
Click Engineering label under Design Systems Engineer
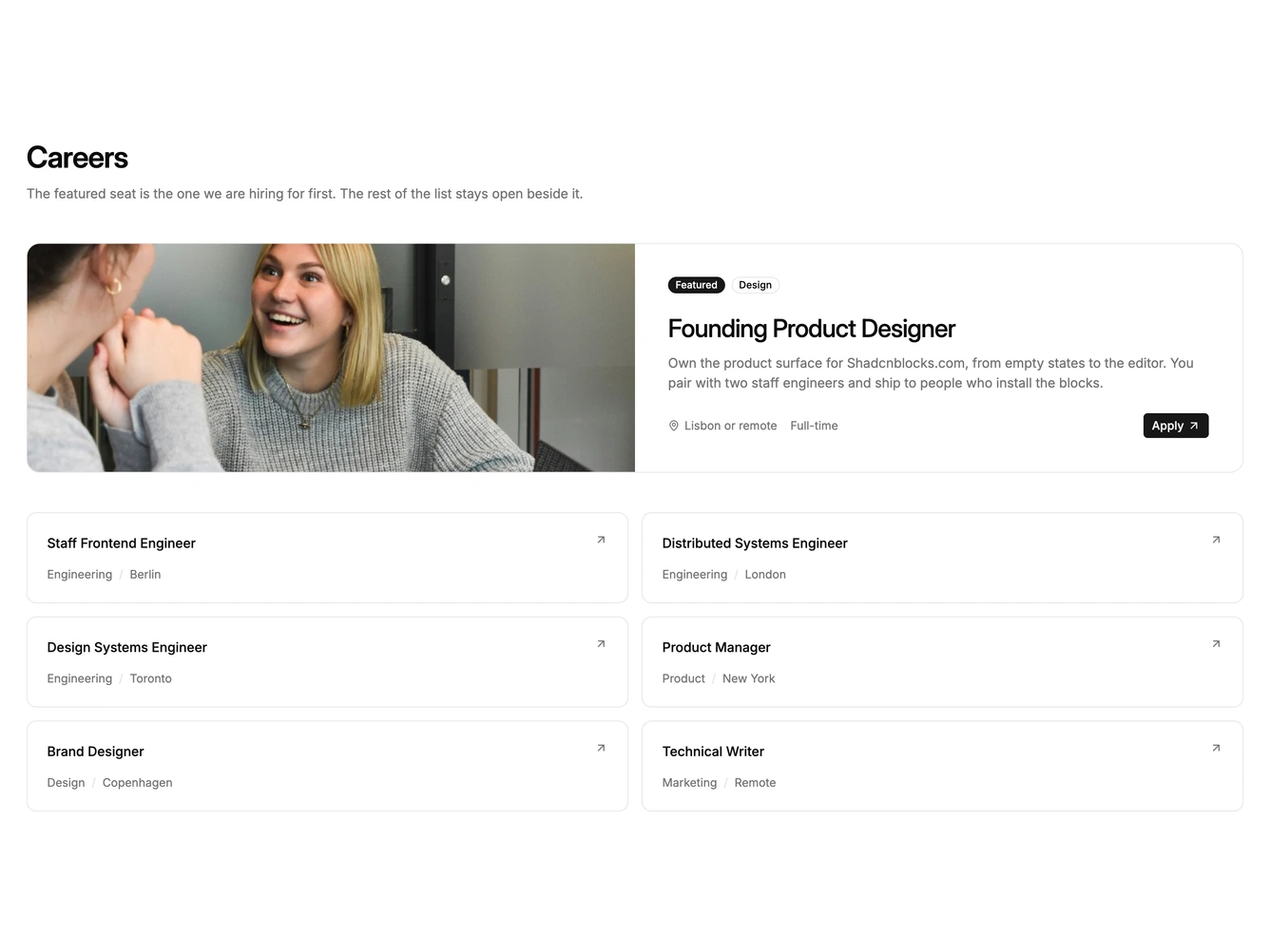pyautogui.click(x=80, y=678)
